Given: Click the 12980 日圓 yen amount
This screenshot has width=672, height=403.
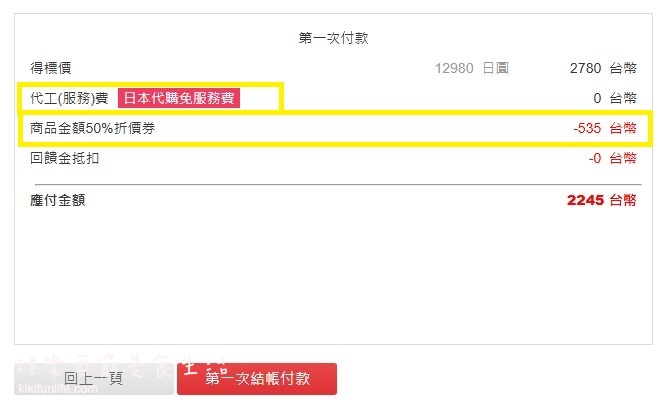Looking at the screenshot, I should pos(472,68).
